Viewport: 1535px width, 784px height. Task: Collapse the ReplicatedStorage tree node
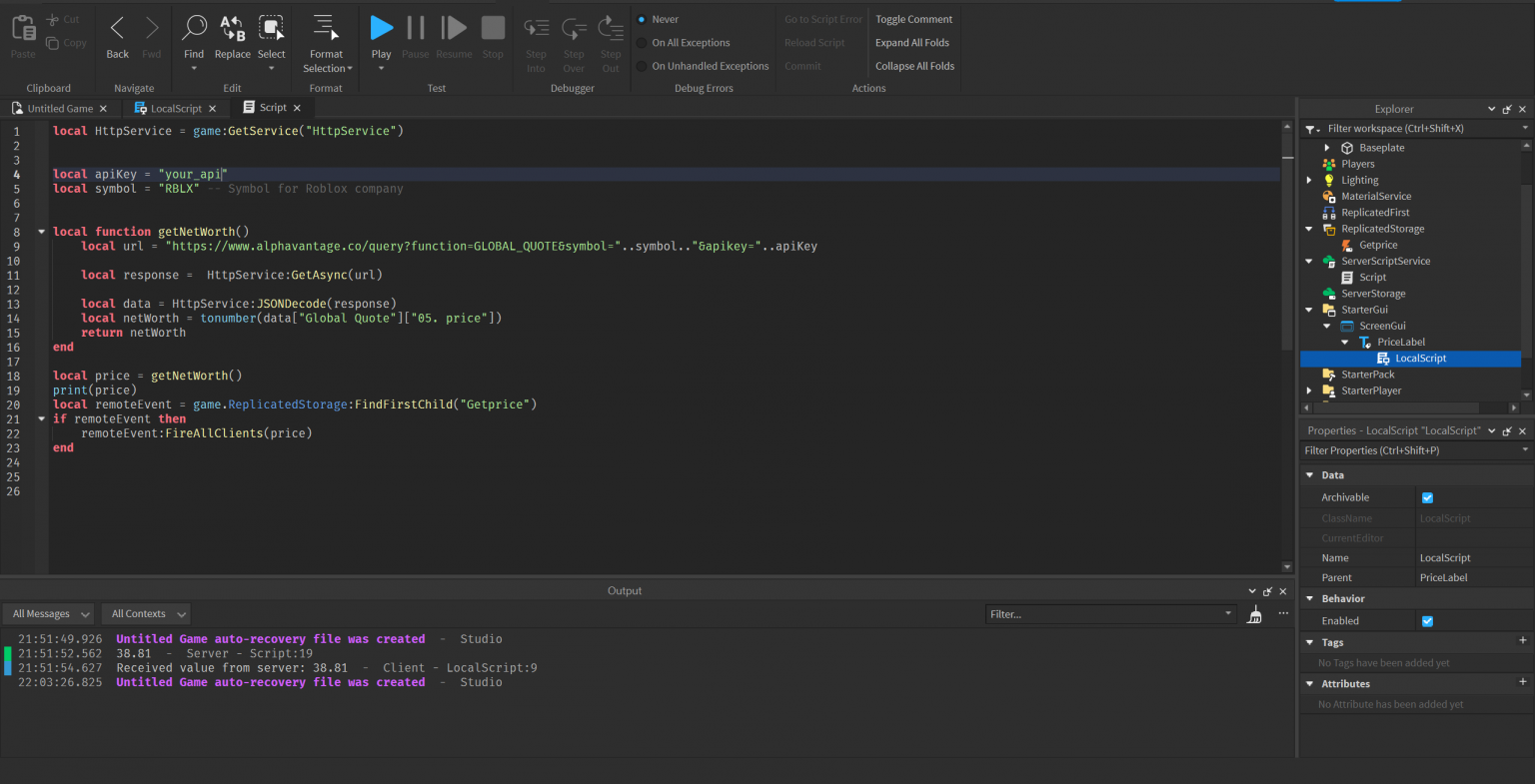pyautogui.click(x=1309, y=228)
